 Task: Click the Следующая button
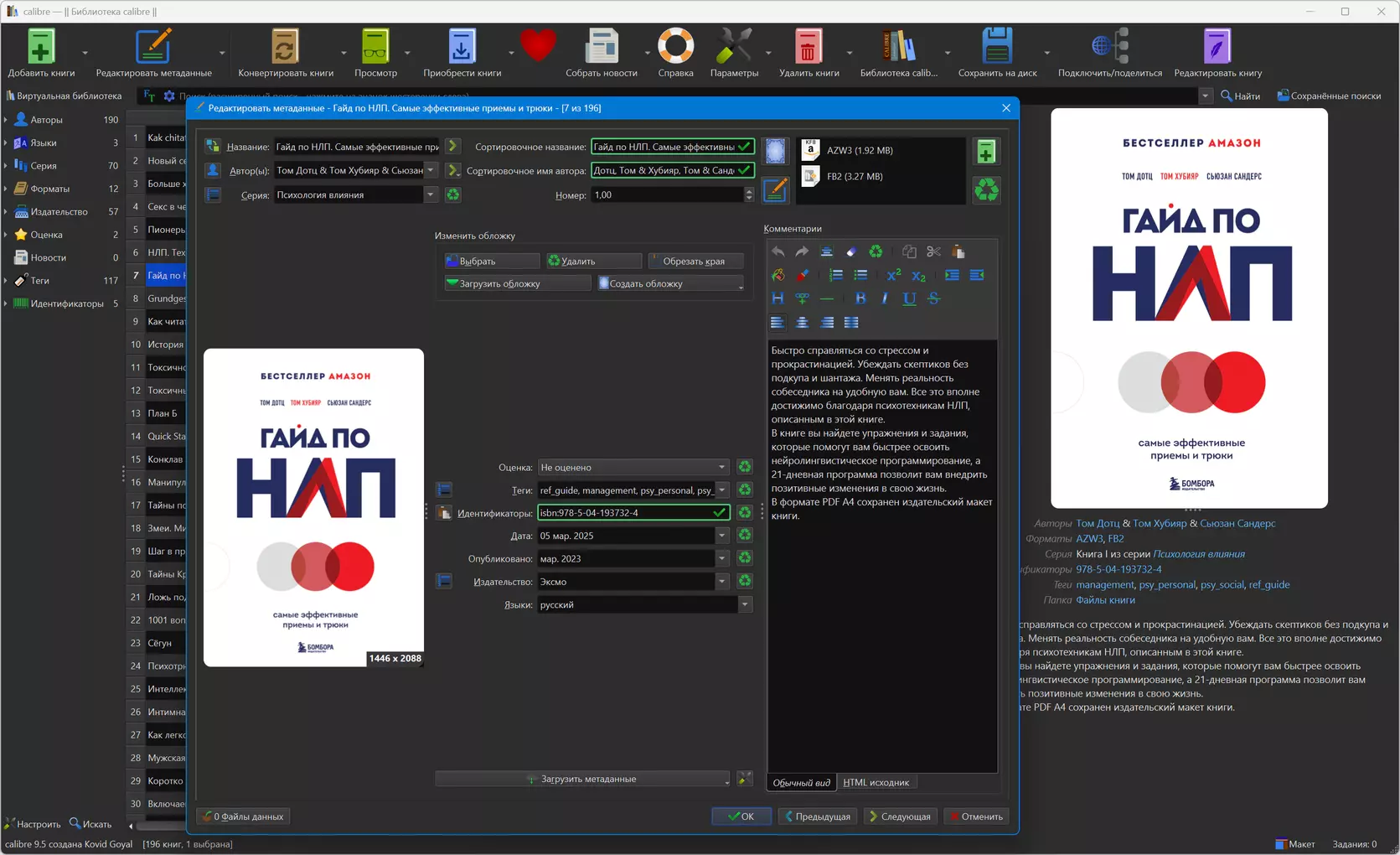click(900, 816)
